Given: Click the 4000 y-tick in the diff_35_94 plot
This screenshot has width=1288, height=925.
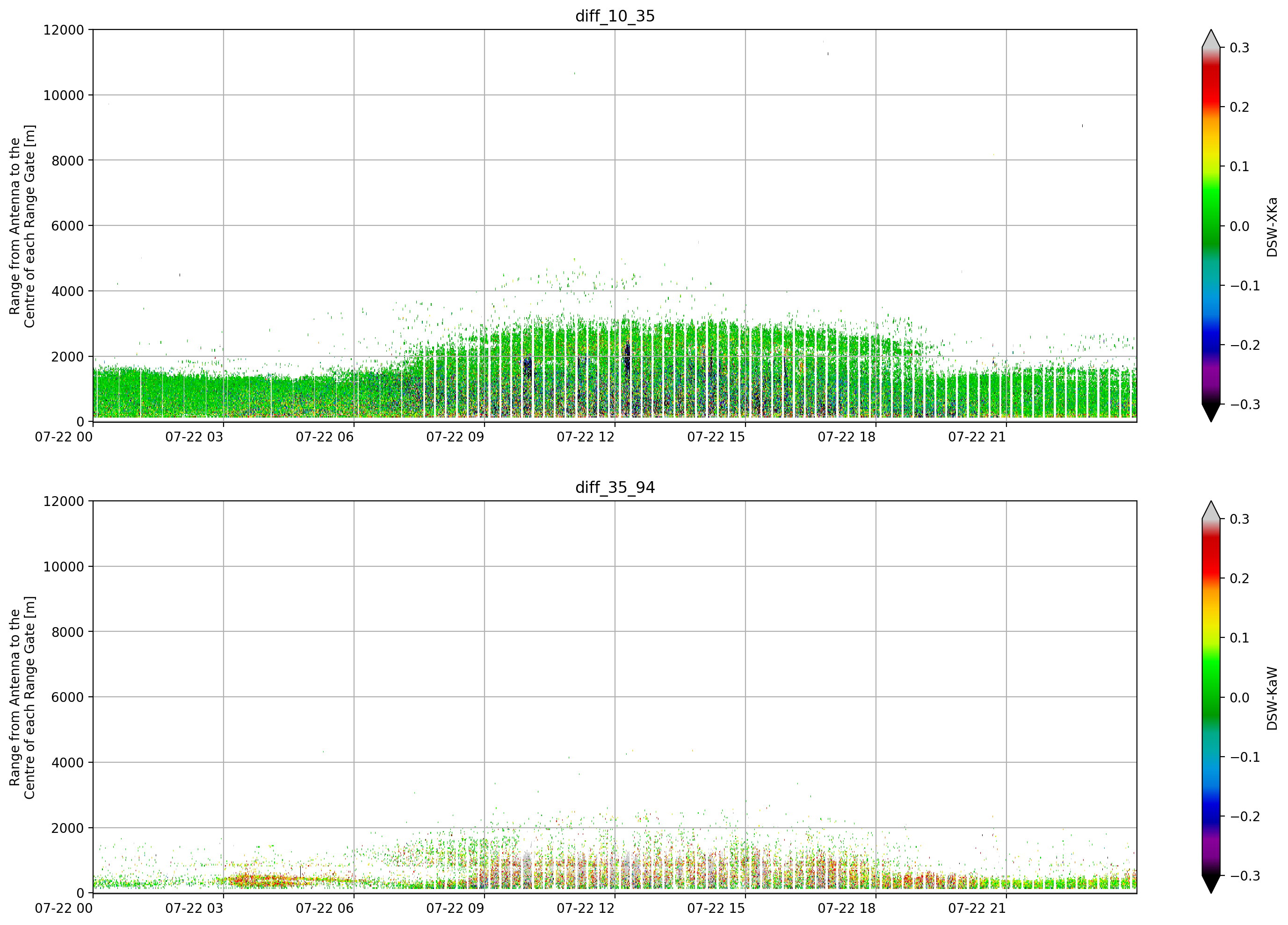Looking at the screenshot, I should [x=67, y=763].
